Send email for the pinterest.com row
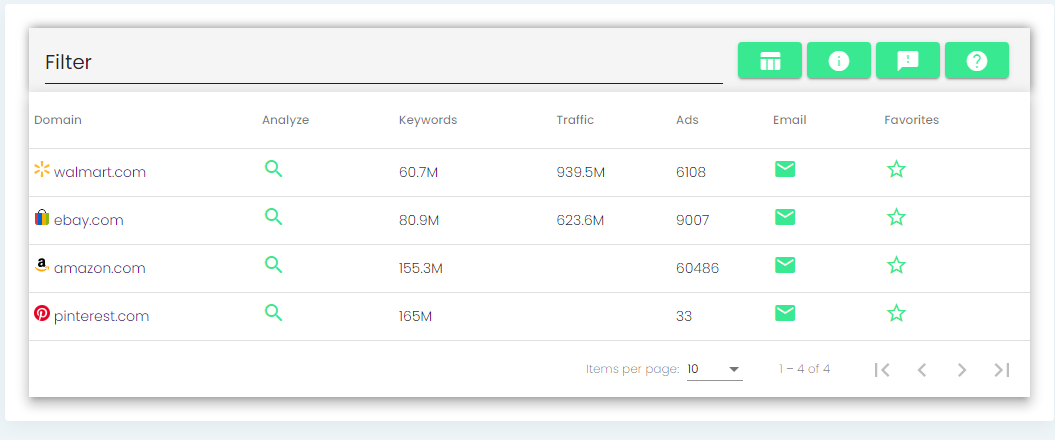The height and width of the screenshot is (440, 1055). pyautogui.click(x=785, y=313)
